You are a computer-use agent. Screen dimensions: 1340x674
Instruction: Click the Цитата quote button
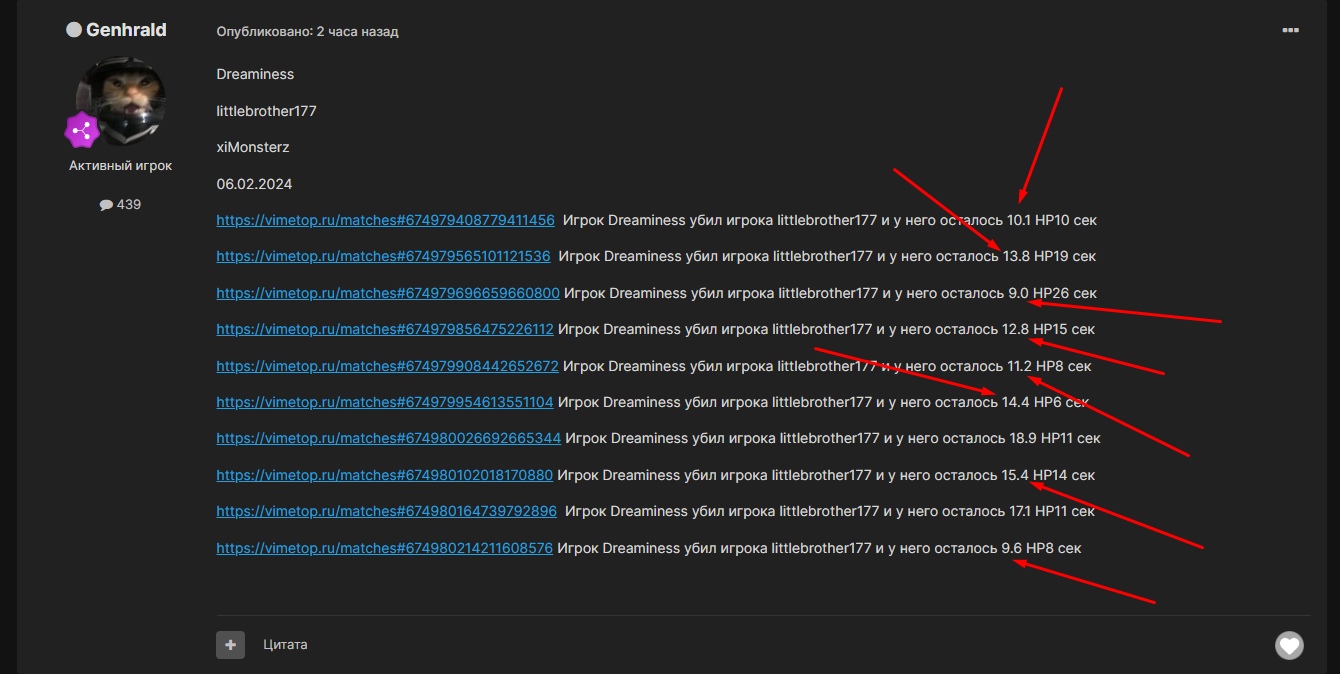[285, 645]
